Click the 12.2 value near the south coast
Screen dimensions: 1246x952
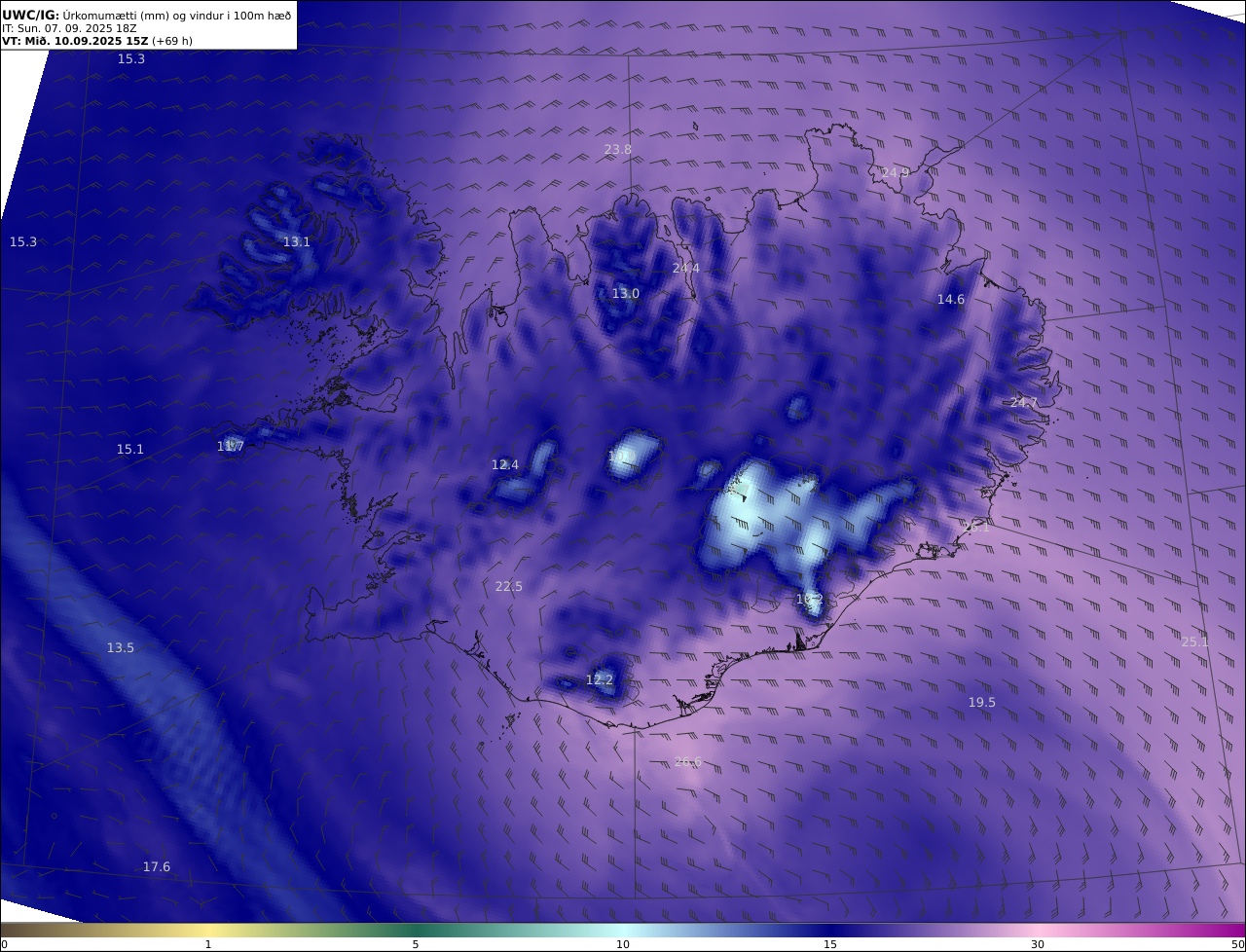coord(600,679)
